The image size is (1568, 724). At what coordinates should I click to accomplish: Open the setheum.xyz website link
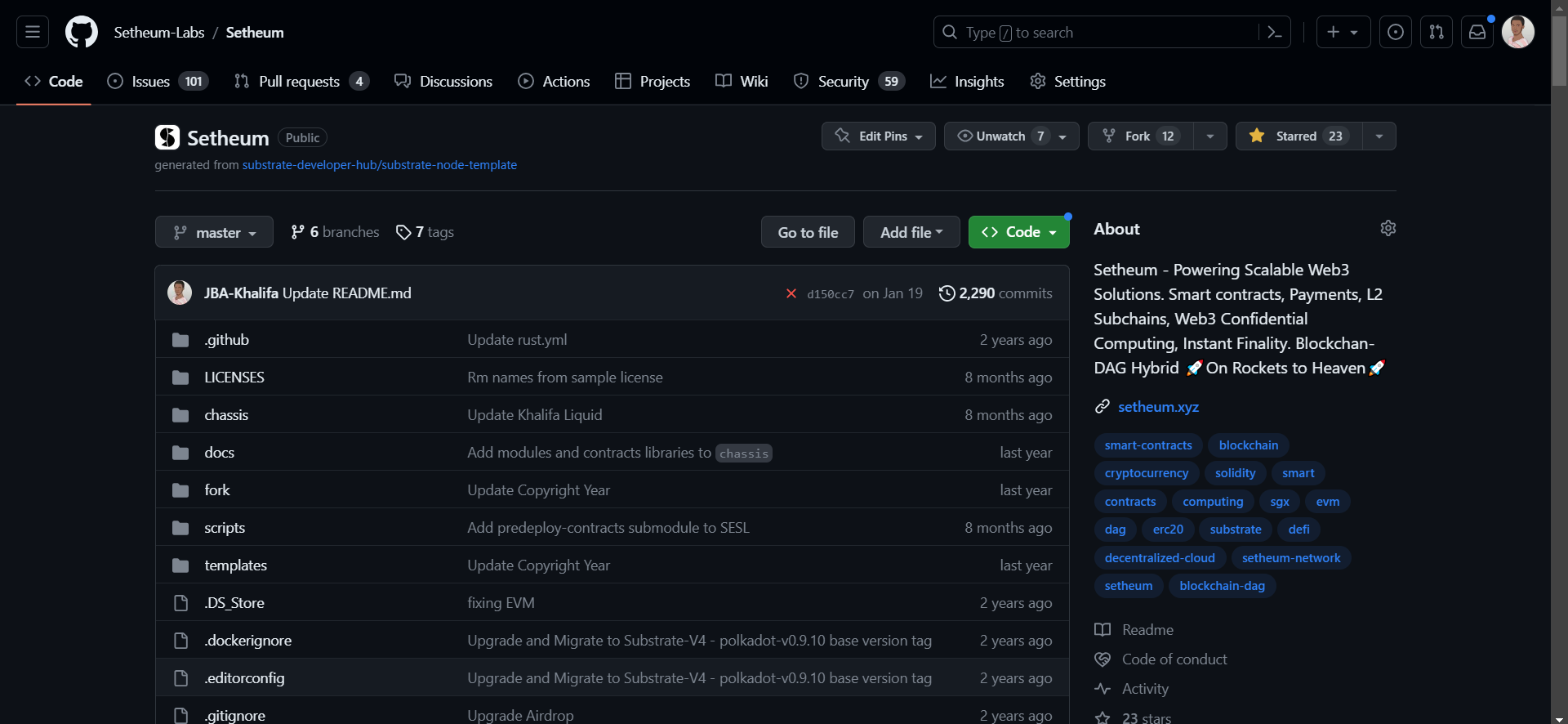pyautogui.click(x=1158, y=407)
